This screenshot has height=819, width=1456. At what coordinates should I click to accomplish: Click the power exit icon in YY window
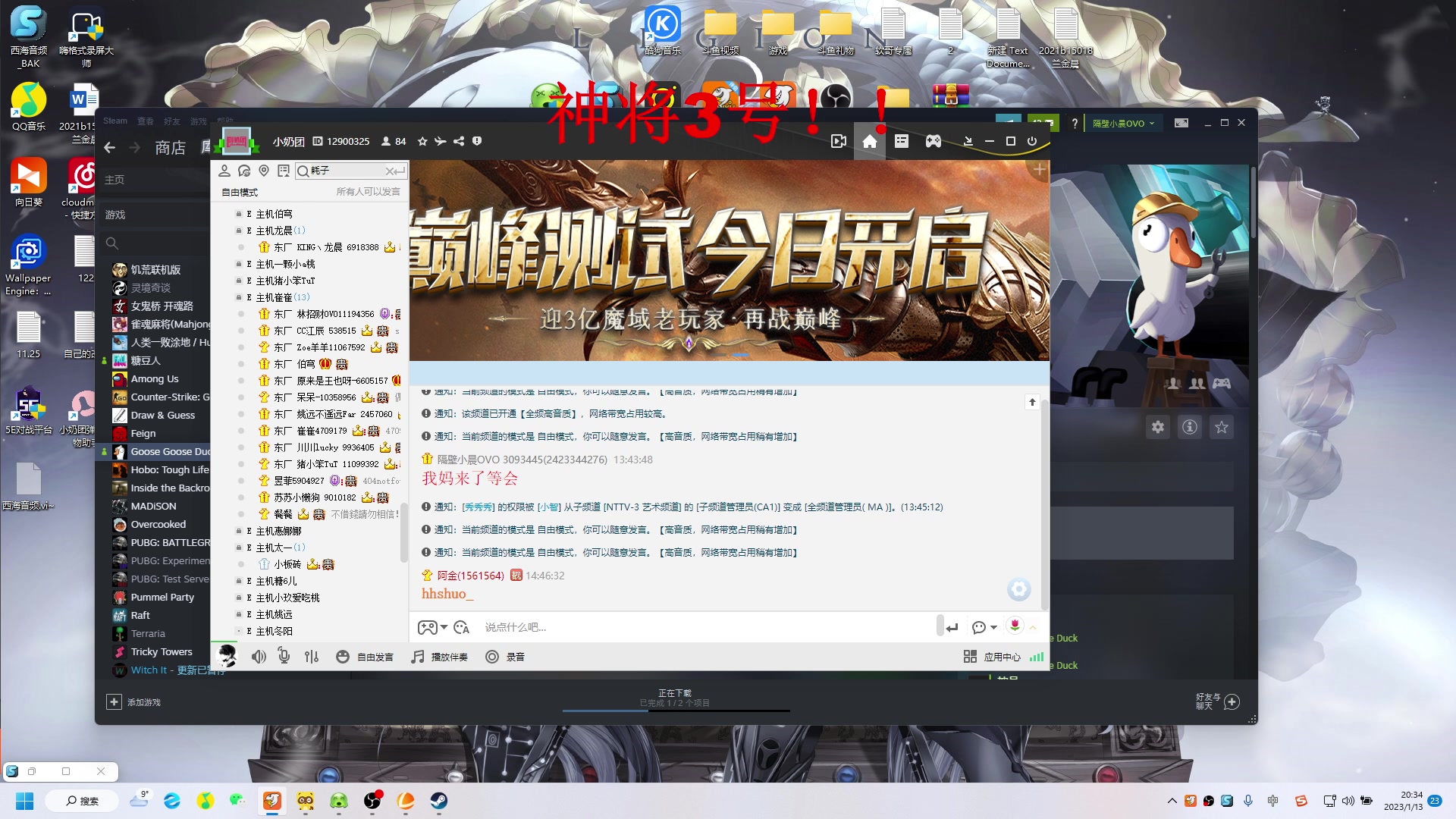point(1031,141)
